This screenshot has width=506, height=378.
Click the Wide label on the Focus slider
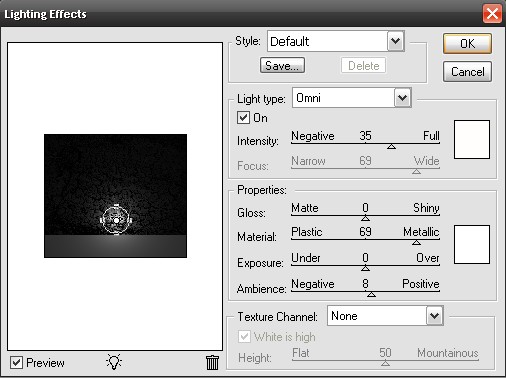(427, 161)
